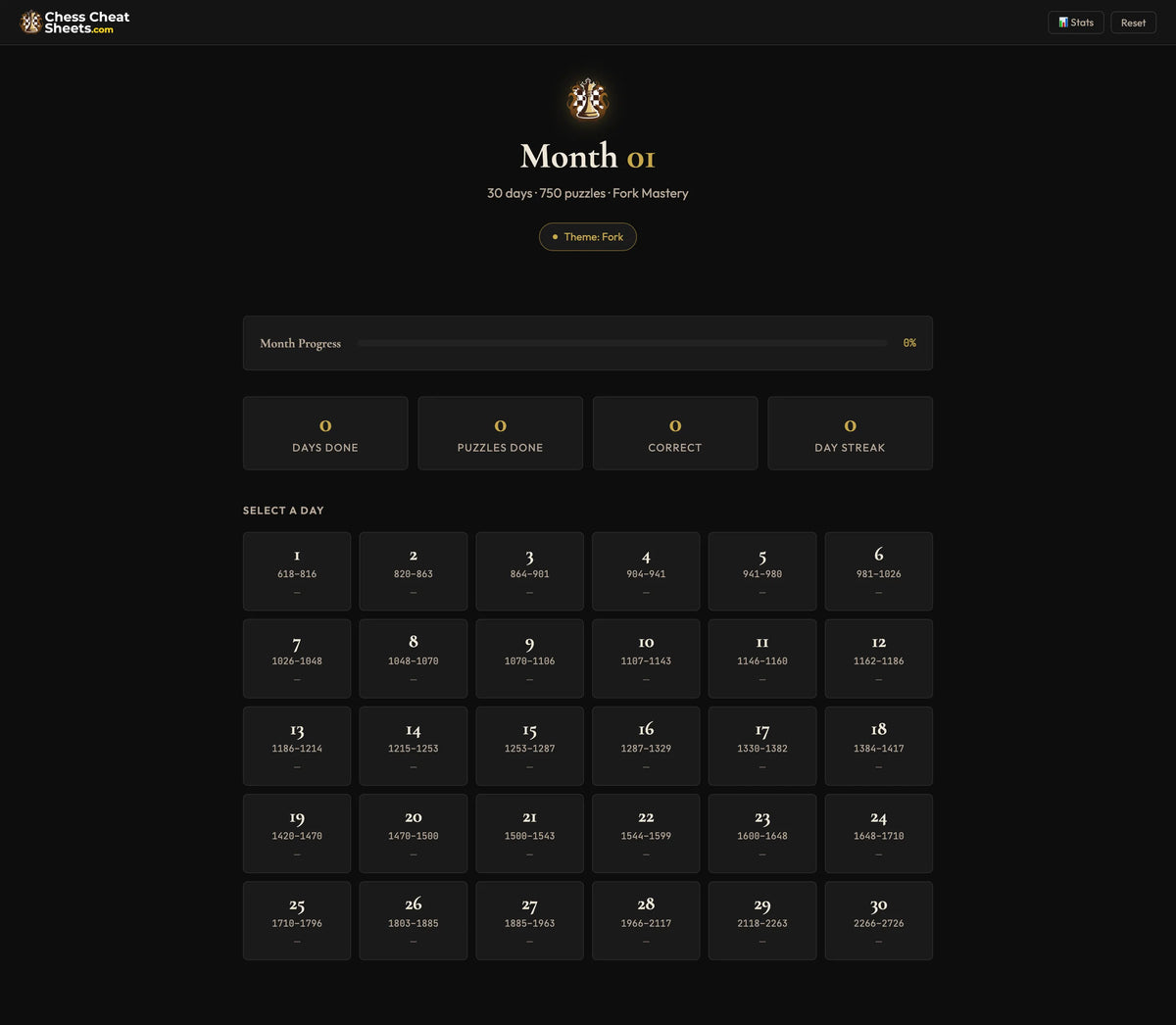This screenshot has height=1025, width=1176.
Task: Choose day 13 card 1186–1214
Action: point(297,746)
